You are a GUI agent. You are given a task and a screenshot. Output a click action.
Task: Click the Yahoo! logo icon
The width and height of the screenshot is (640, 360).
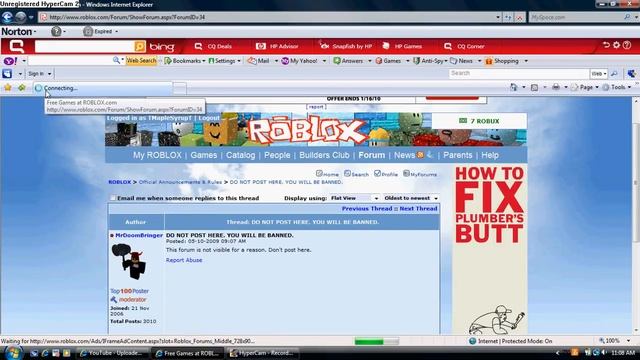[x=10, y=61]
